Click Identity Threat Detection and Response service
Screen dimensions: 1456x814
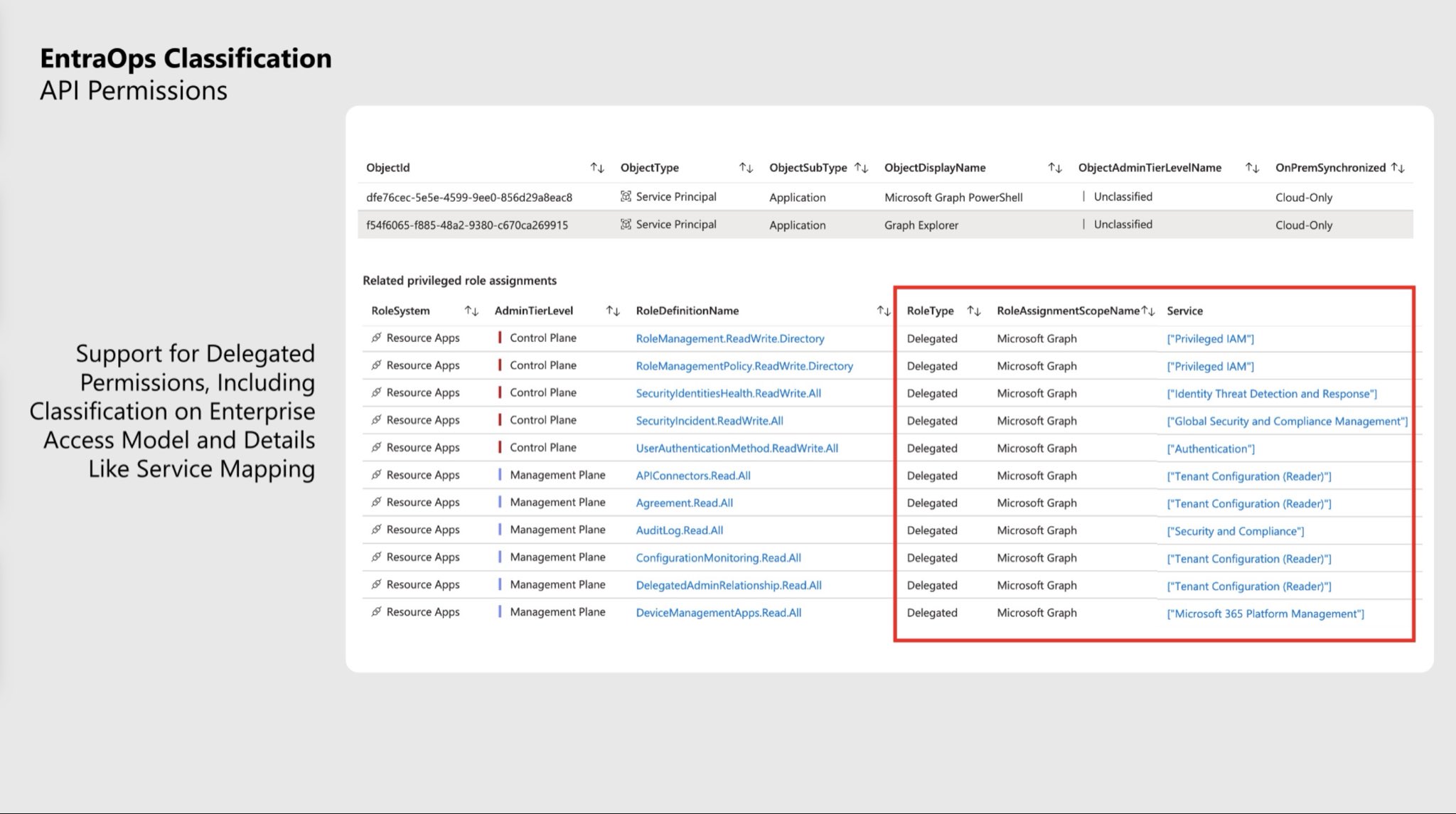tap(1271, 394)
